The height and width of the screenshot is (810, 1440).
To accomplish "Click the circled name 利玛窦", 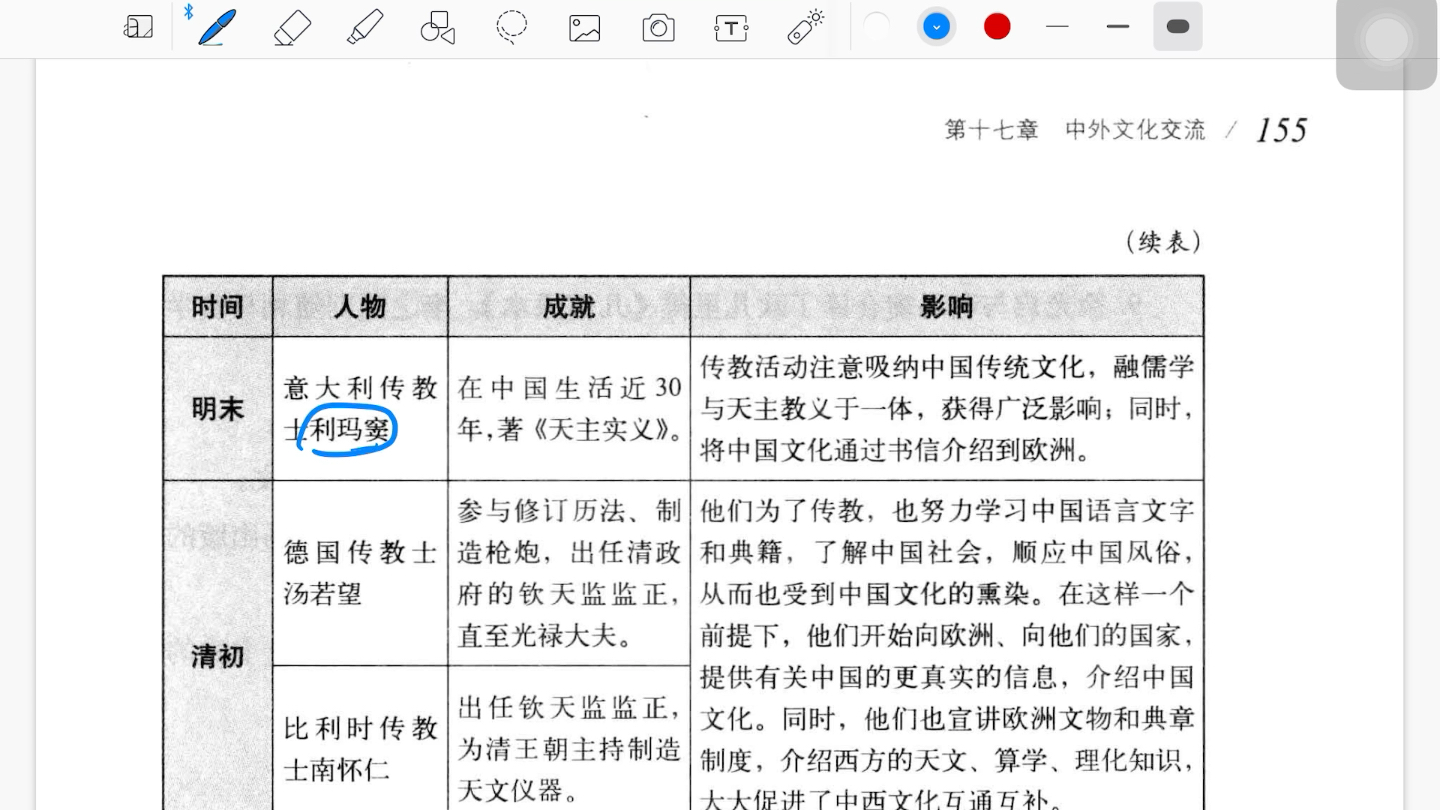I will (x=349, y=431).
